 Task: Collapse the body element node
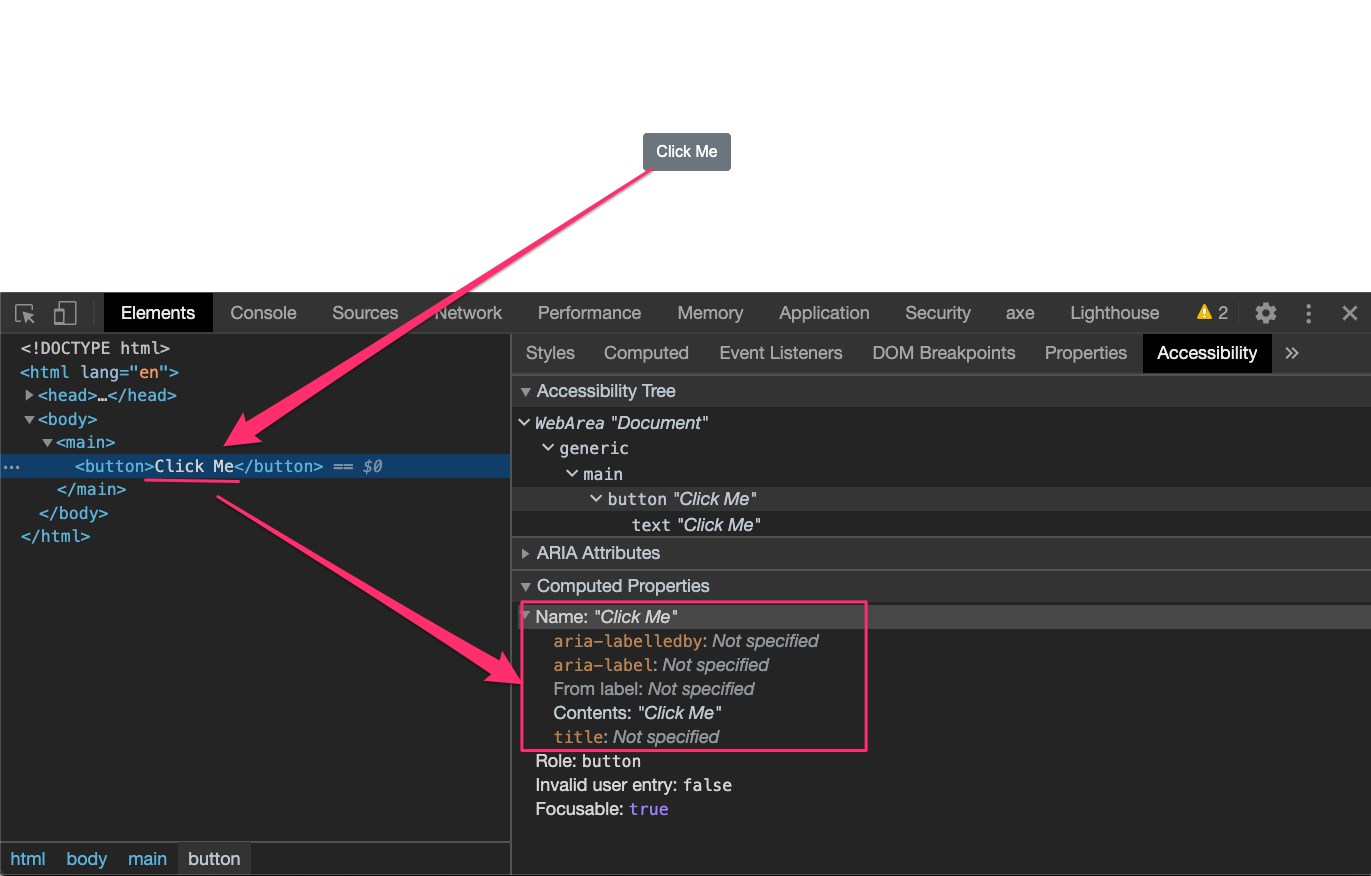pos(30,419)
